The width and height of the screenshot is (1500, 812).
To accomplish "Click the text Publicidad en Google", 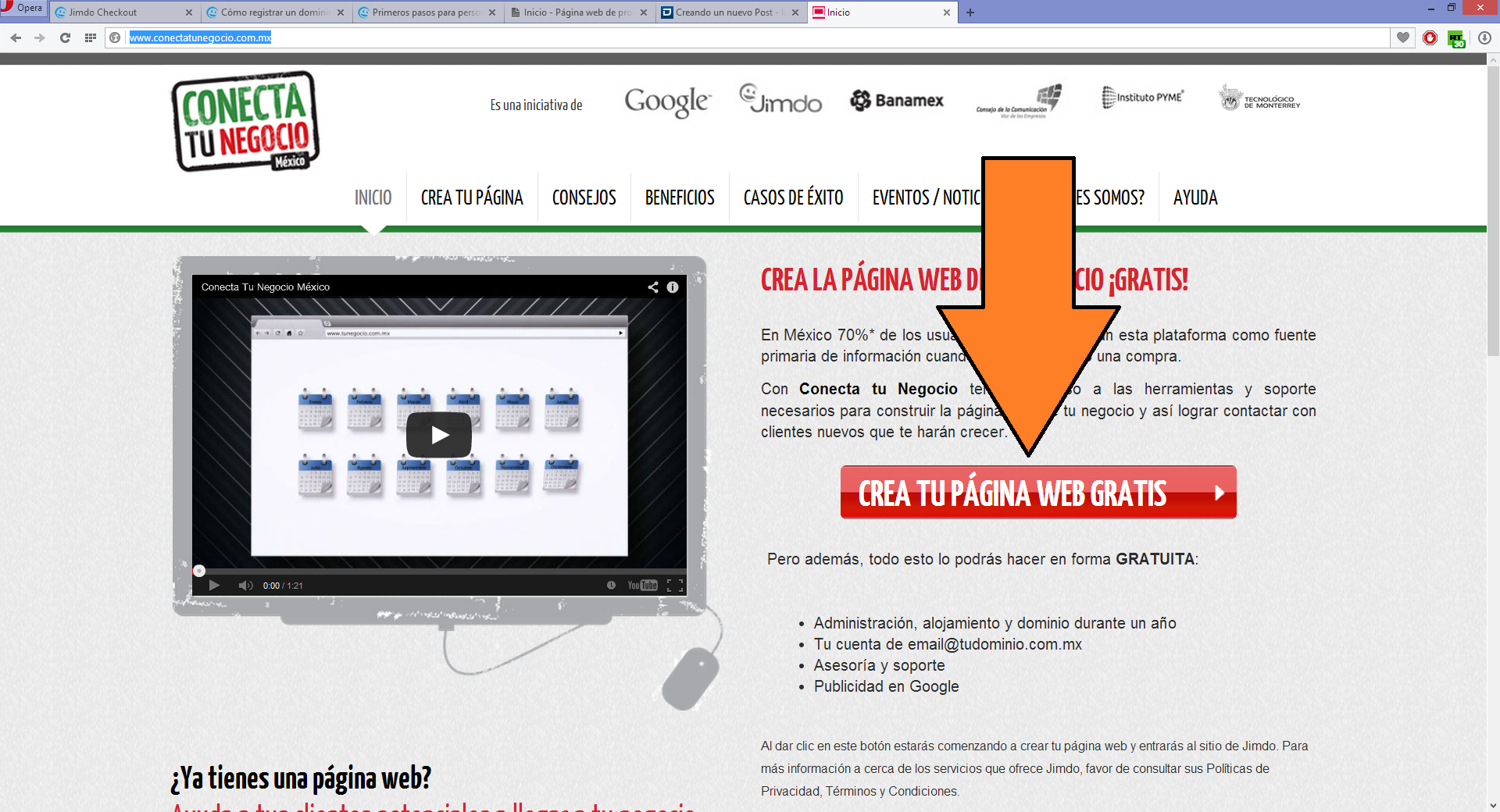I will point(887,686).
